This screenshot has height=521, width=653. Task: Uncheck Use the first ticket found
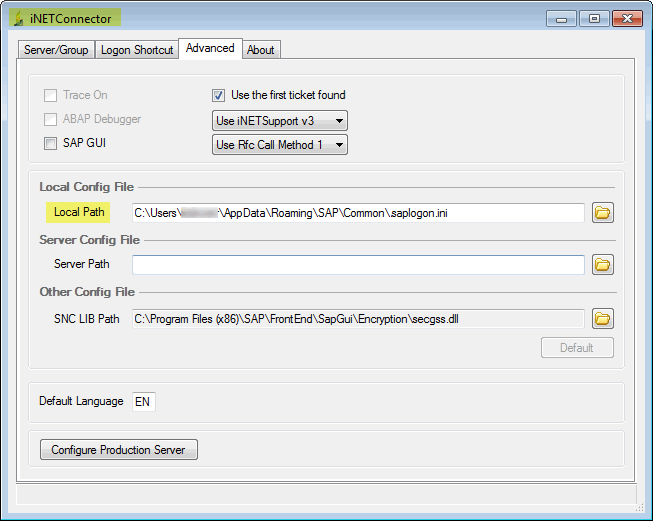(218, 95)
